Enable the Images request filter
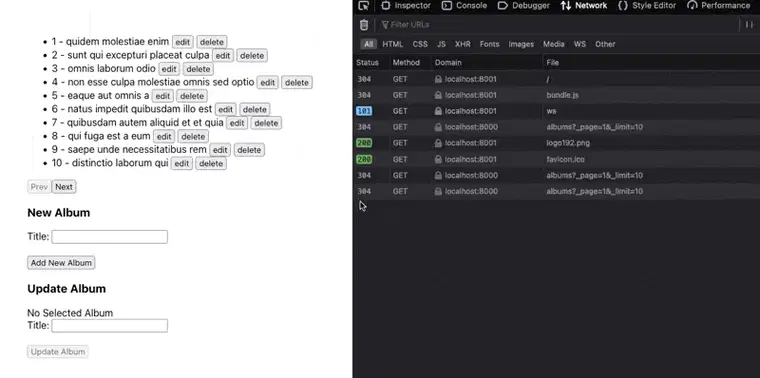This screenshot has width=760, height=378. (521, 44)
